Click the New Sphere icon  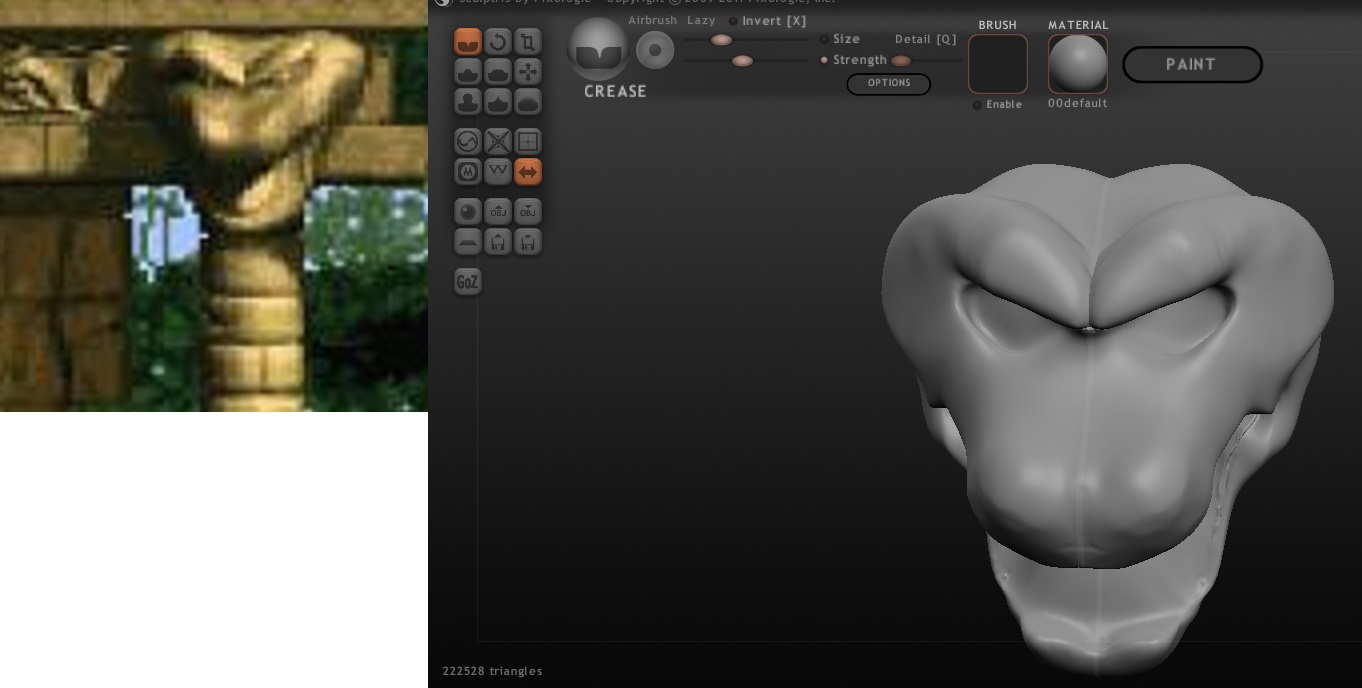pos(468,212)
